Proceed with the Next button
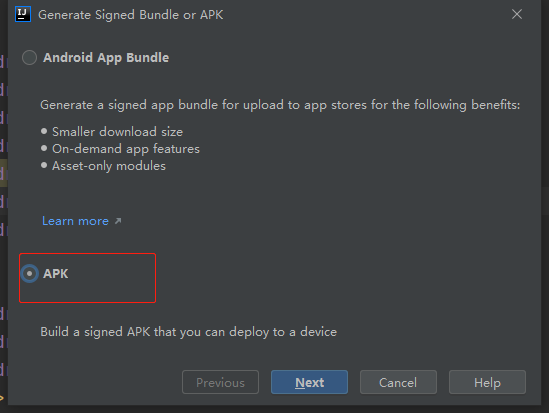 point(310,382)
